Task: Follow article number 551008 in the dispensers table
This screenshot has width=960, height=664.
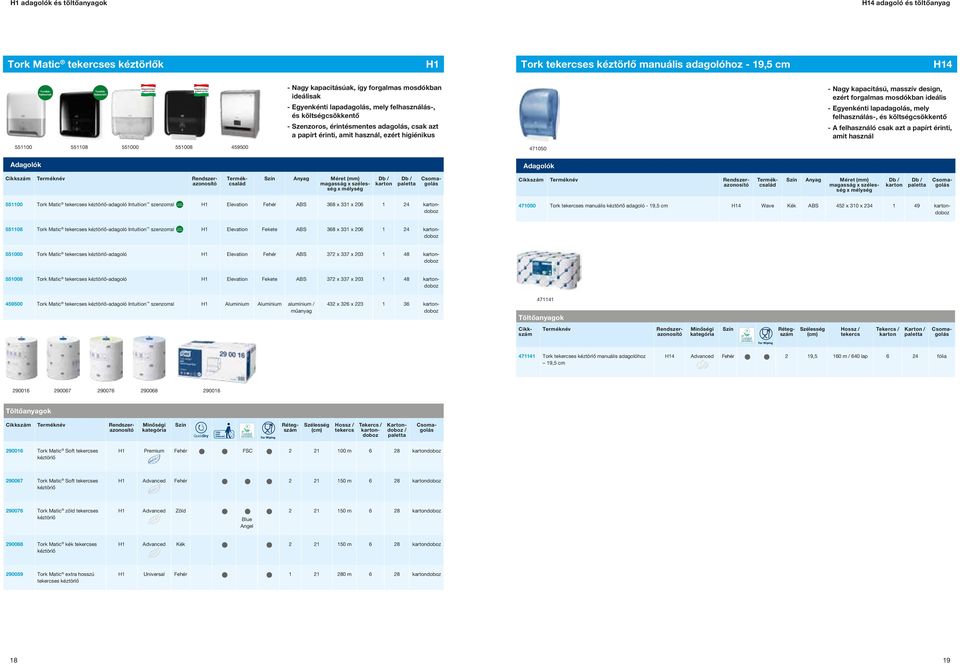Action: point(14,279)
